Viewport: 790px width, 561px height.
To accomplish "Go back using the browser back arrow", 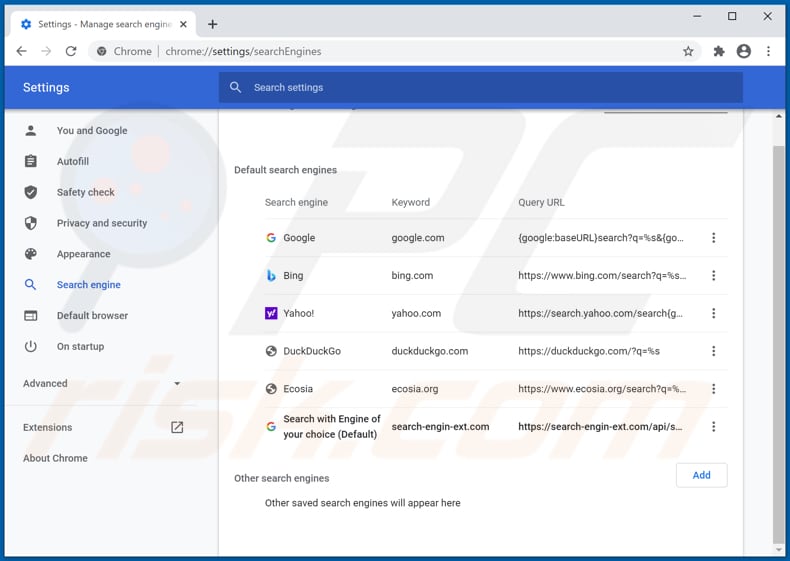I will pyautogui.click(x=22, y=51).
